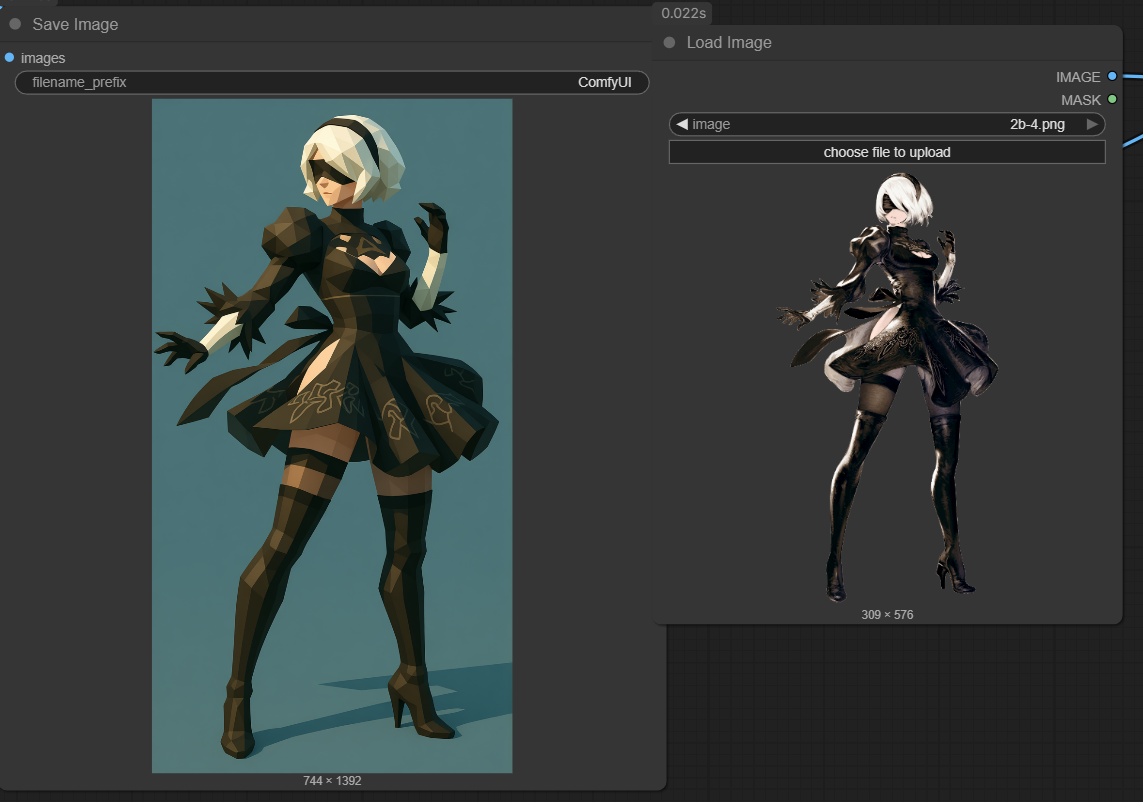The height and width of the screenshot is (802, 1143).
Task: Click the low-poly output image preview
Action: click(332, 435)
